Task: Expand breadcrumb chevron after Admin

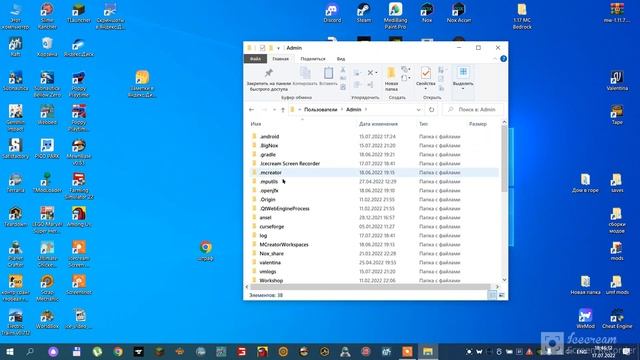Action: pos(366,109)
